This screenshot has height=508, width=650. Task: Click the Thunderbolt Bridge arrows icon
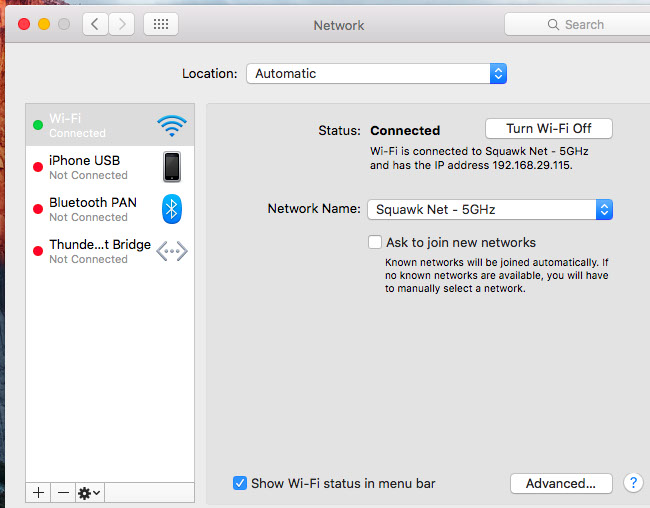pos(172,251)
